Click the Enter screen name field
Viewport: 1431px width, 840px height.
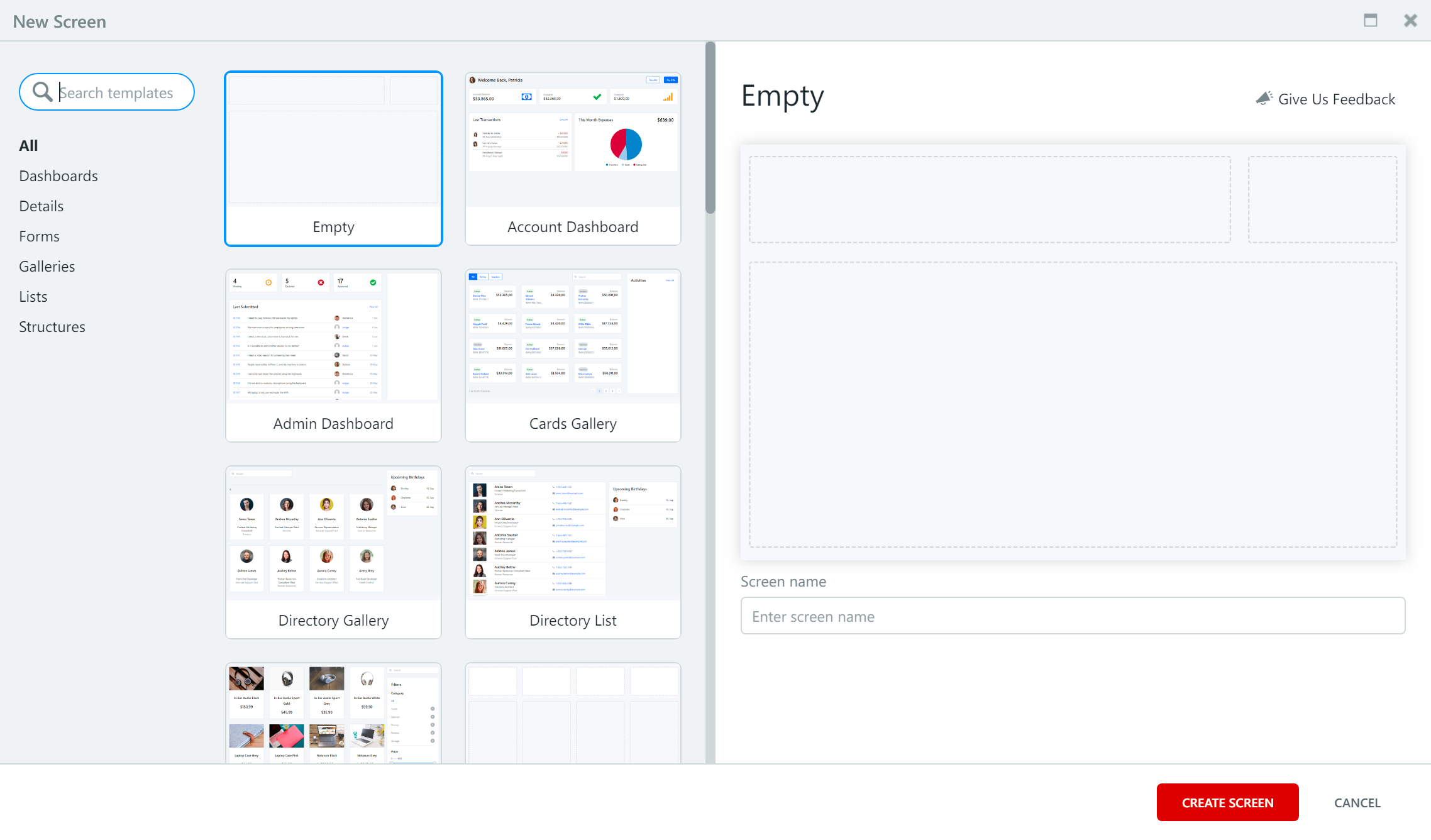(x=1073, y=616)
